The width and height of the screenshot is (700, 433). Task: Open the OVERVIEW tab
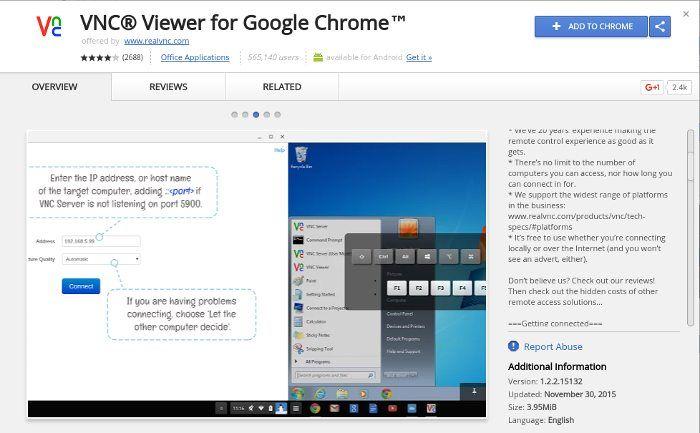tap(55, 88)
